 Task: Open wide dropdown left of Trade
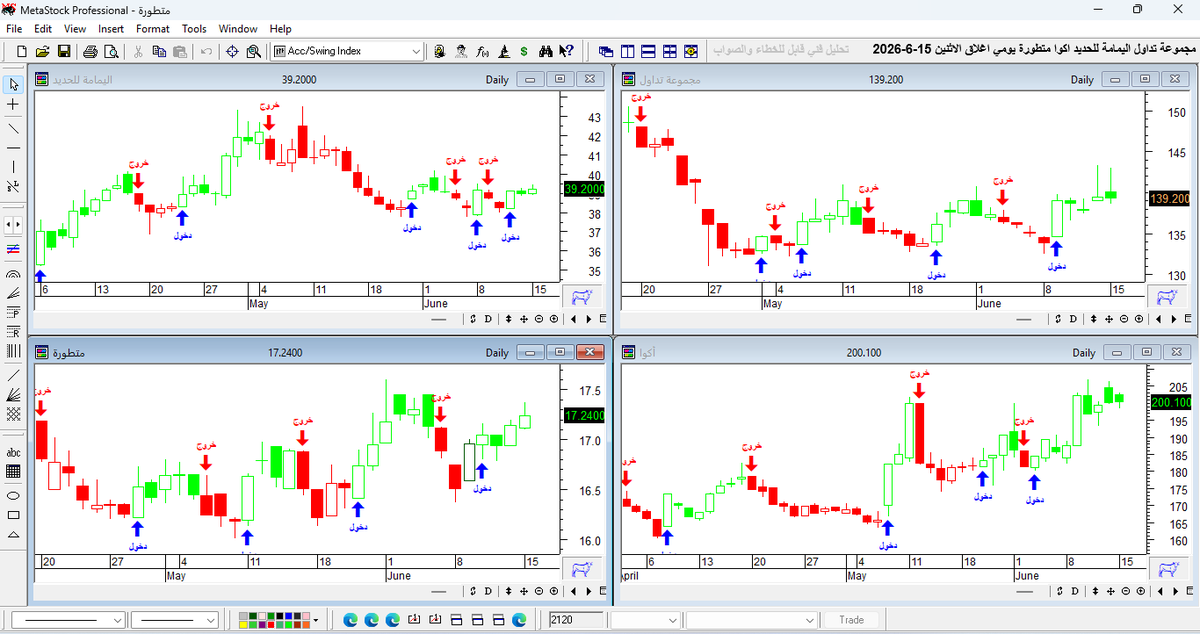point(811,620)
